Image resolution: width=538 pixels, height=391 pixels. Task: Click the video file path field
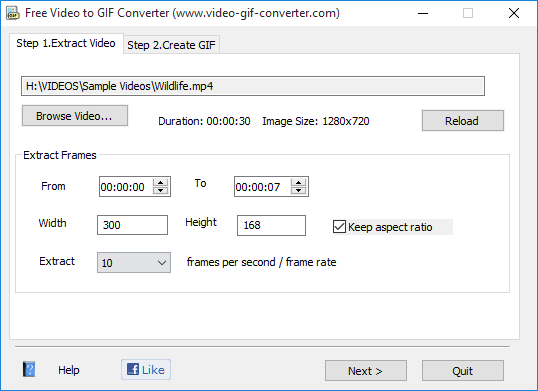tap(253, 86)
